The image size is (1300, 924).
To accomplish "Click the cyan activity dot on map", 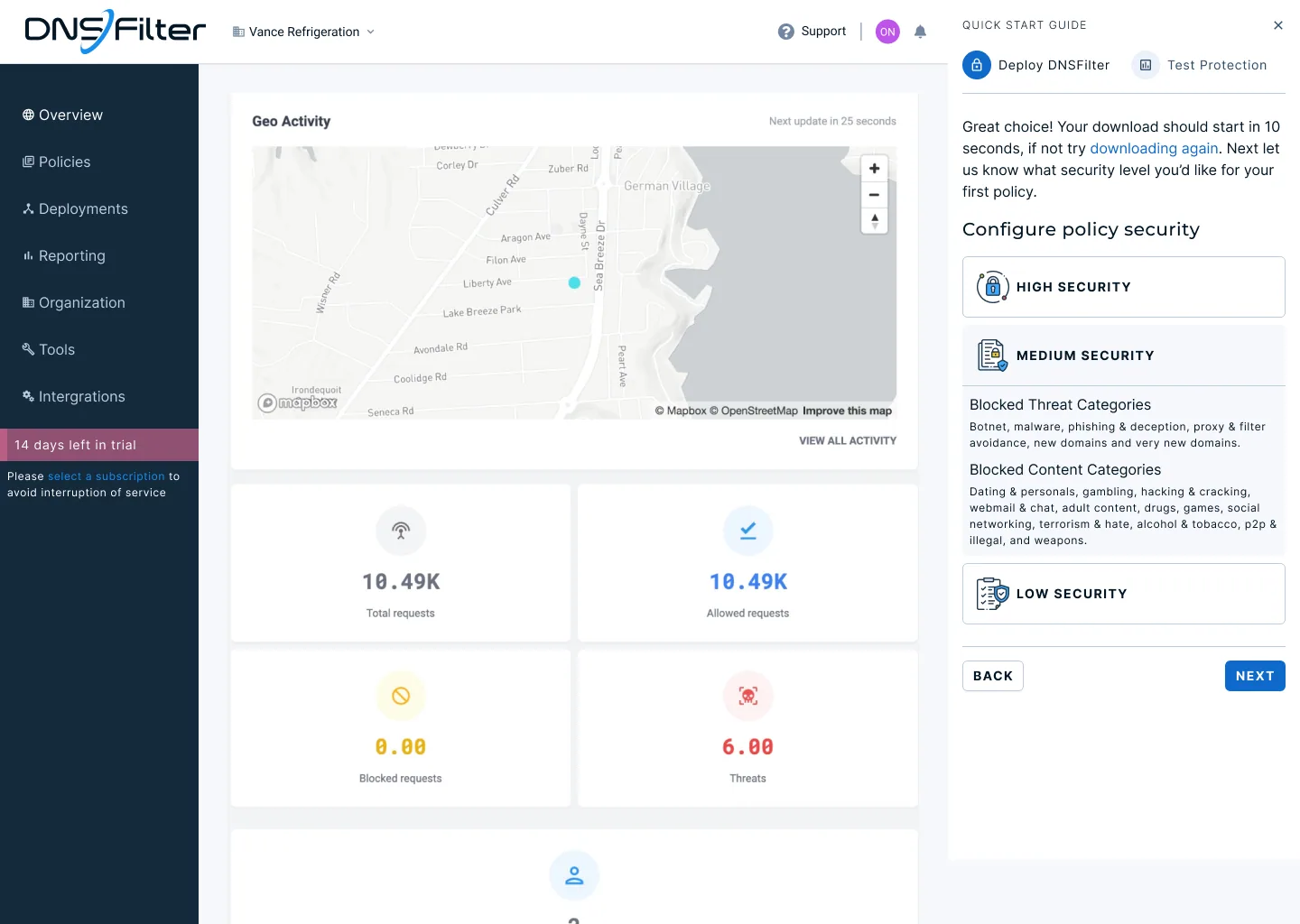I will pos(574,282).
